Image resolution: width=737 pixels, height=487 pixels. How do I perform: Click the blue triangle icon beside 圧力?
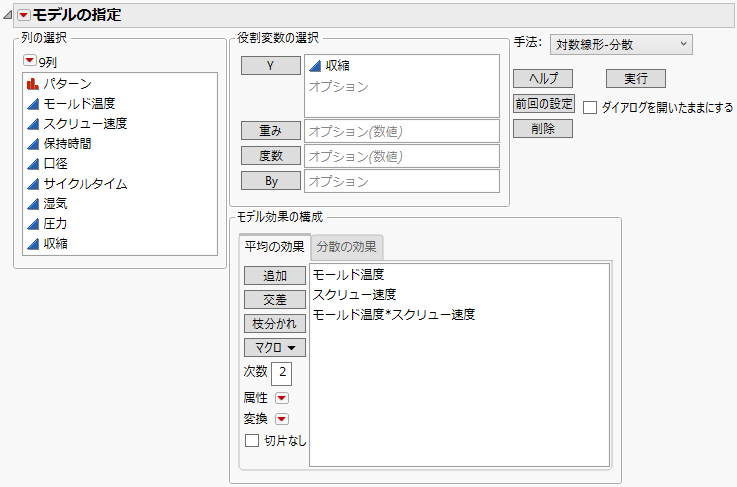point(32,224)
